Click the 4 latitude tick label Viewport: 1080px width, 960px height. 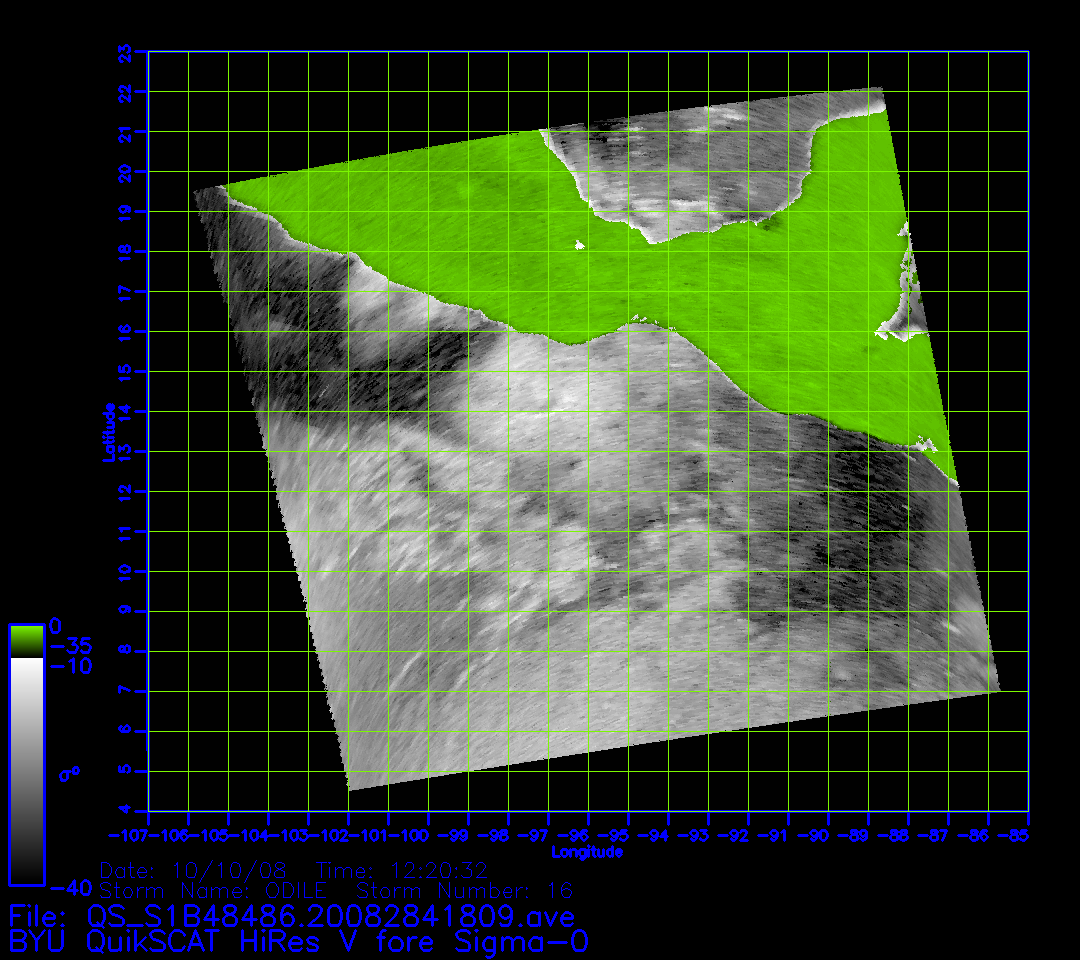pos(124,810)
